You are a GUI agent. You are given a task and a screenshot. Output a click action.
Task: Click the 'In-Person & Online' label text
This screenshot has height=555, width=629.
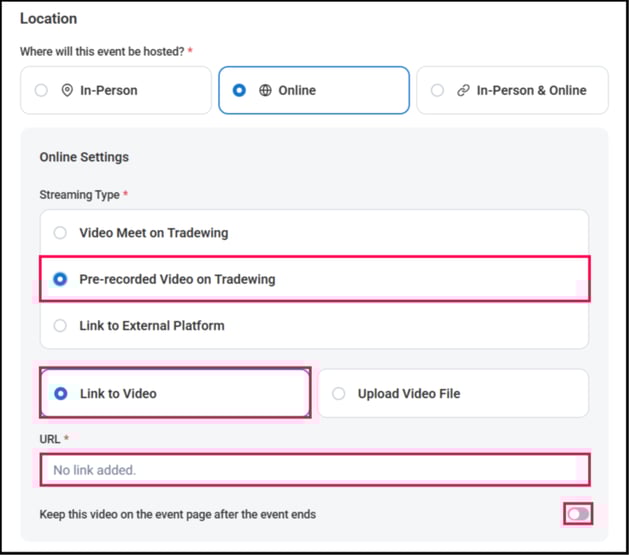click(x=531, y=90)
